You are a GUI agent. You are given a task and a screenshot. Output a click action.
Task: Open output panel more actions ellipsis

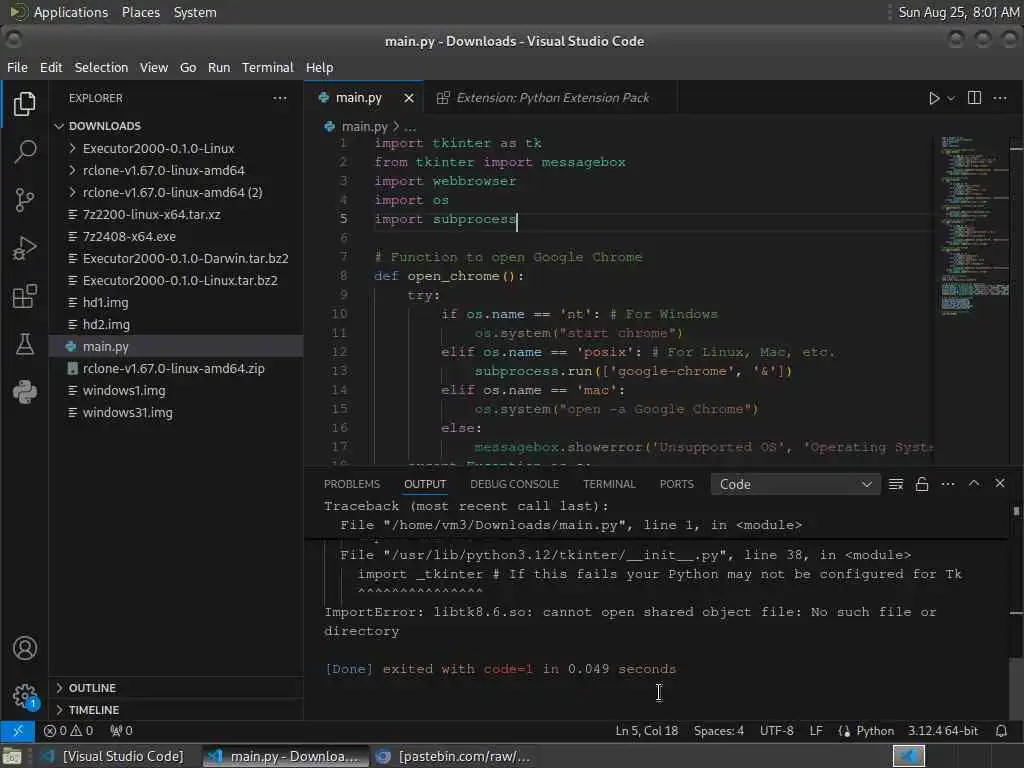click(x=948, y=484)
